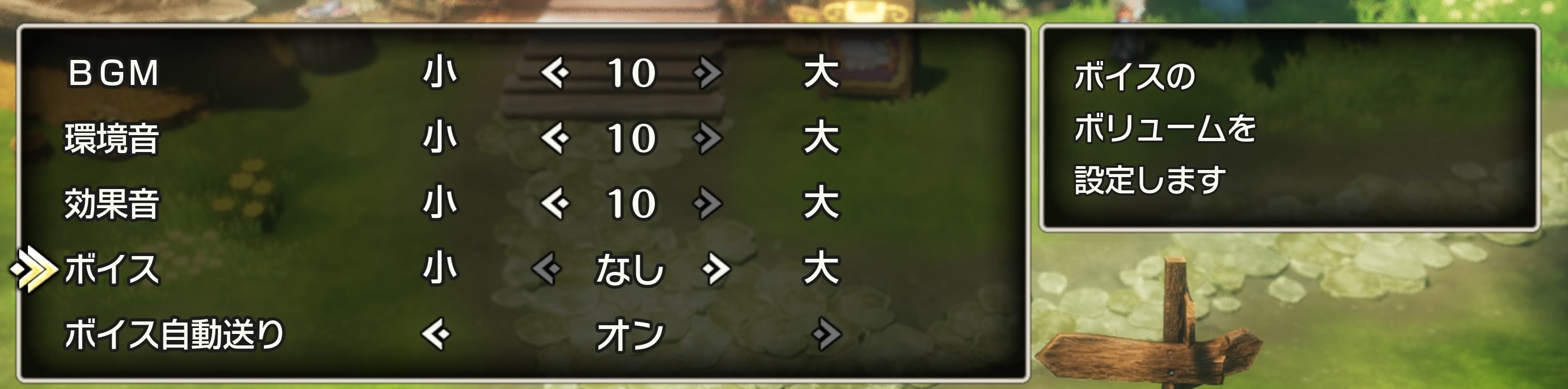Click the オン value of ボイス自動送り

630,335
